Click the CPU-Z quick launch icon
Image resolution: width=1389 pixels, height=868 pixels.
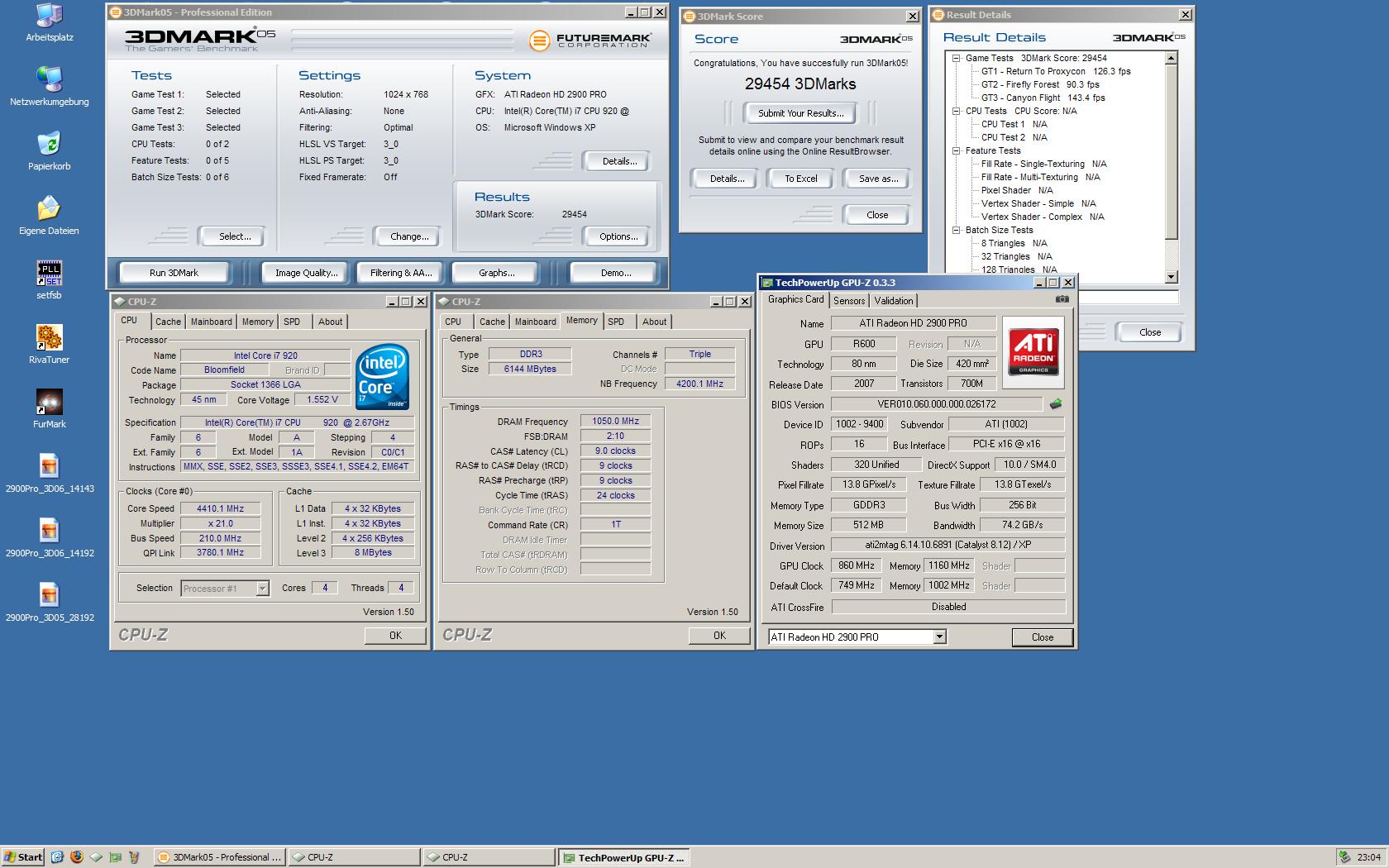point(96,857)
